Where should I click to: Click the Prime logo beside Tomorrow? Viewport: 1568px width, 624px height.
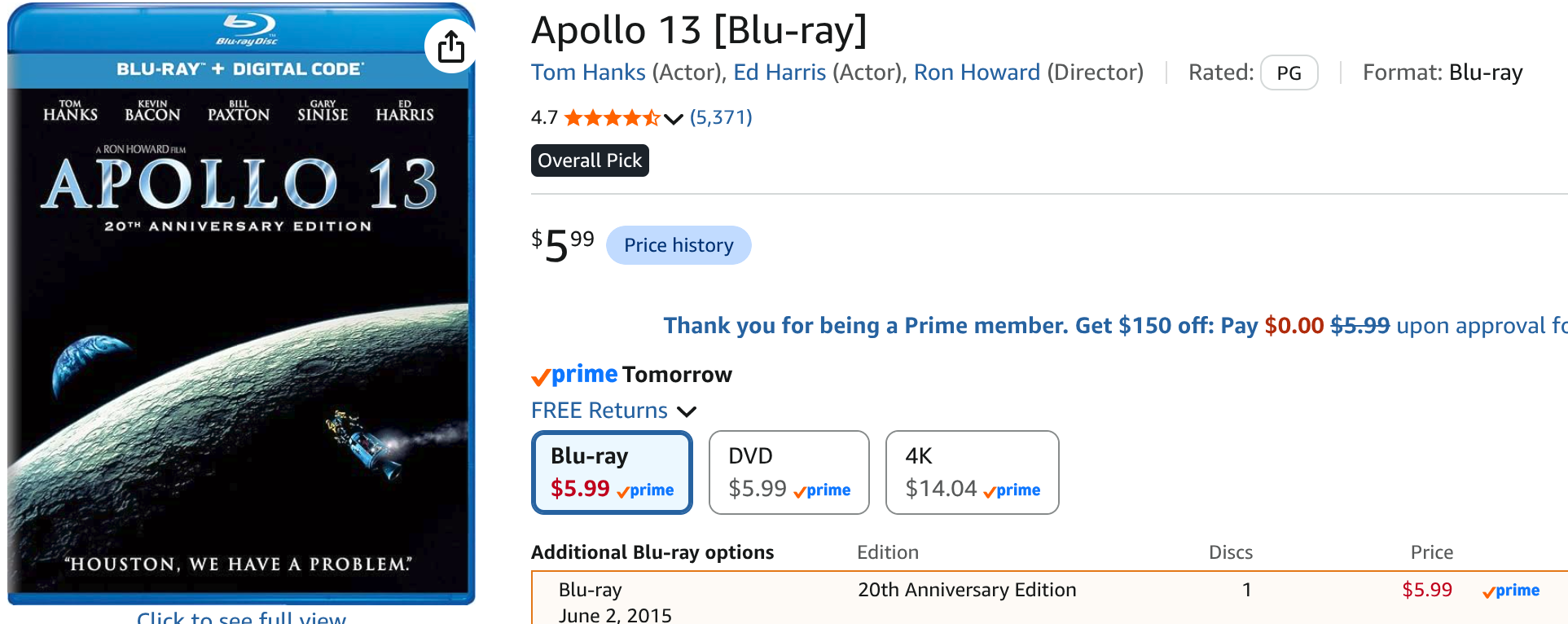coord(574,375)
